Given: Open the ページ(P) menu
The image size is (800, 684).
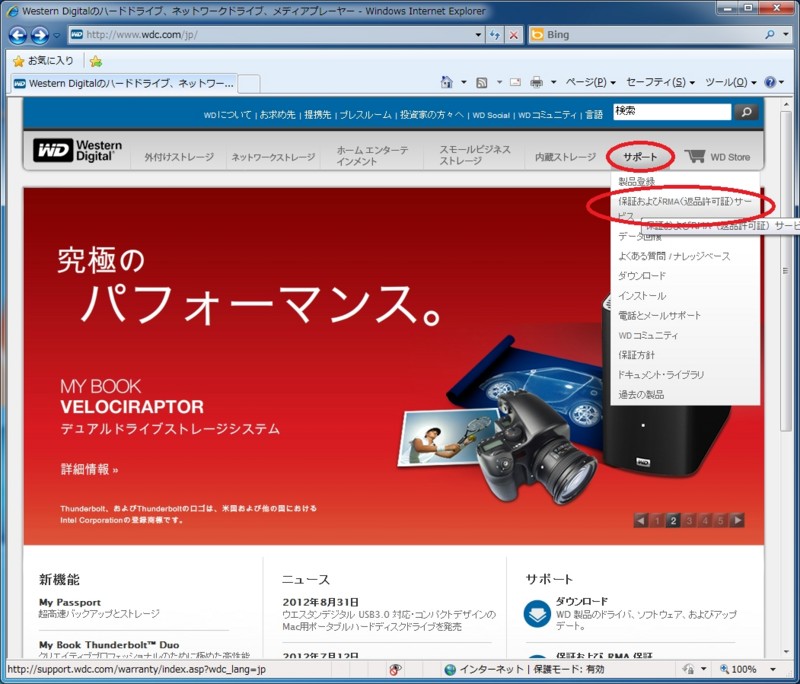Looking at the screenshot, I should (x=590, y=82).
